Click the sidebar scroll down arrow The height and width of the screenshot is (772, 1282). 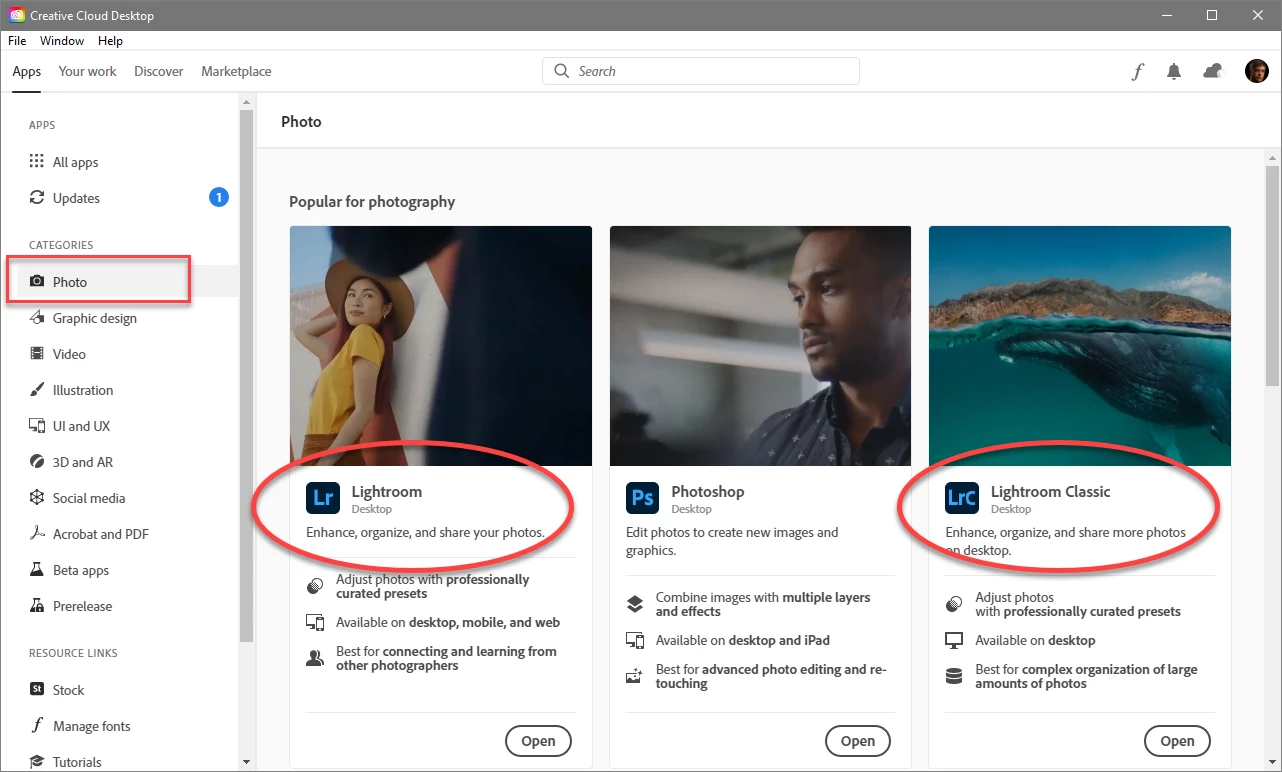coord(246,762)
